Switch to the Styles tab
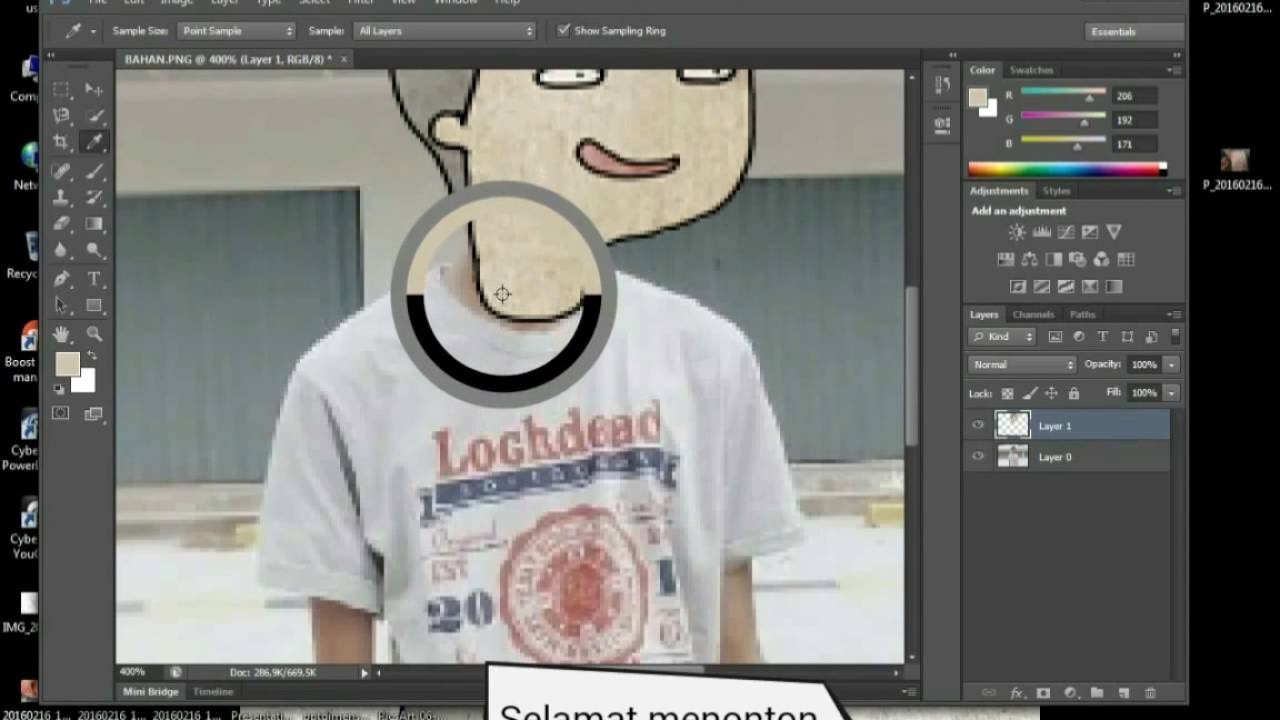 pyautogui.click(x=1056, y=190)
